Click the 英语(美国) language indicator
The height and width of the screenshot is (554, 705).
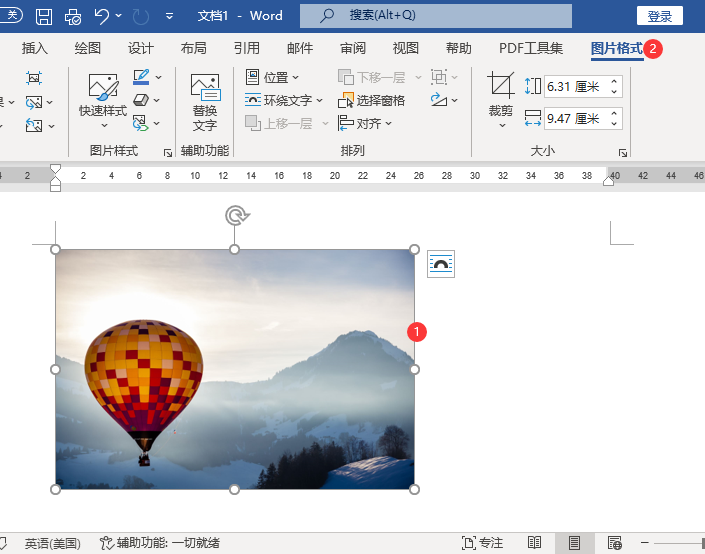click(53, 543)
